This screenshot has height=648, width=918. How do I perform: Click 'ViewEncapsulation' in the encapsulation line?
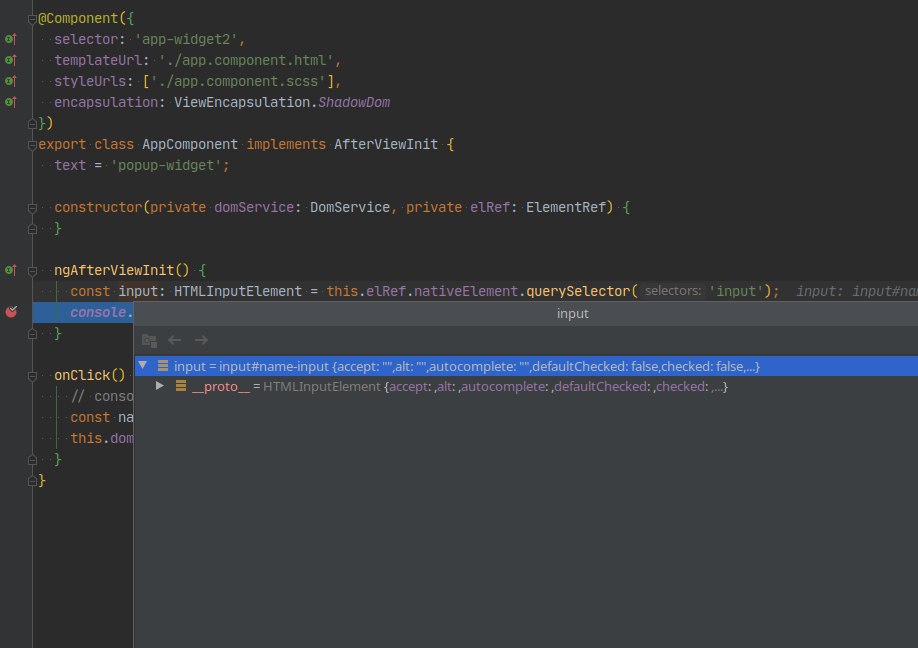(242, 102)
